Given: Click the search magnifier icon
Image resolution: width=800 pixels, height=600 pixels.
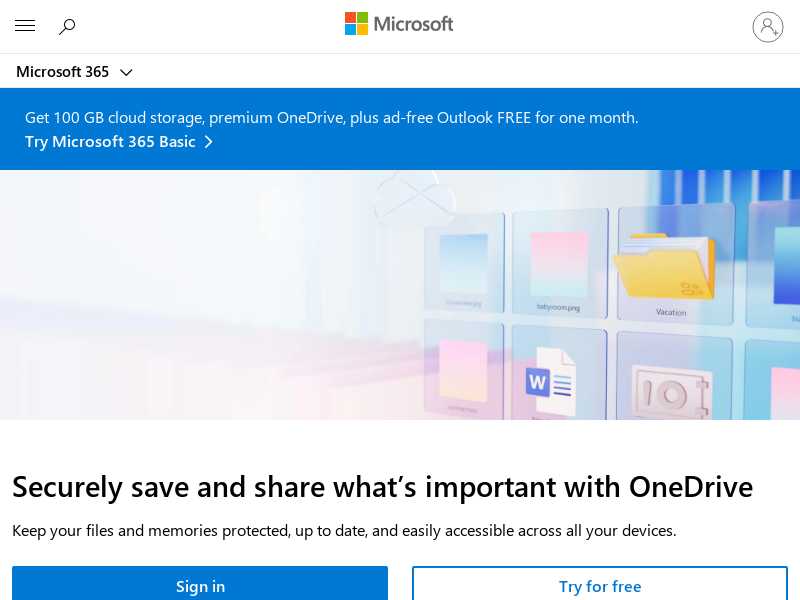Looking at the screenshot, I should tap(67, 27).
